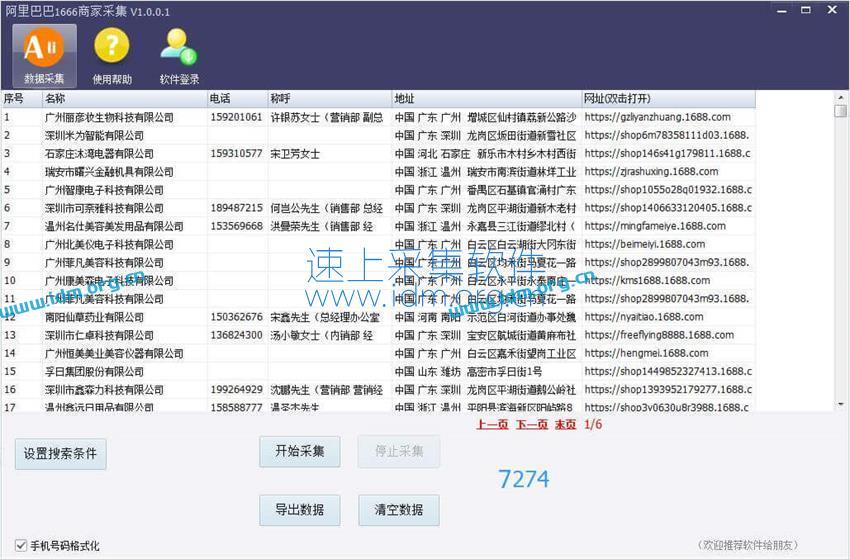Click phone cell 159310577

[236, 153]
